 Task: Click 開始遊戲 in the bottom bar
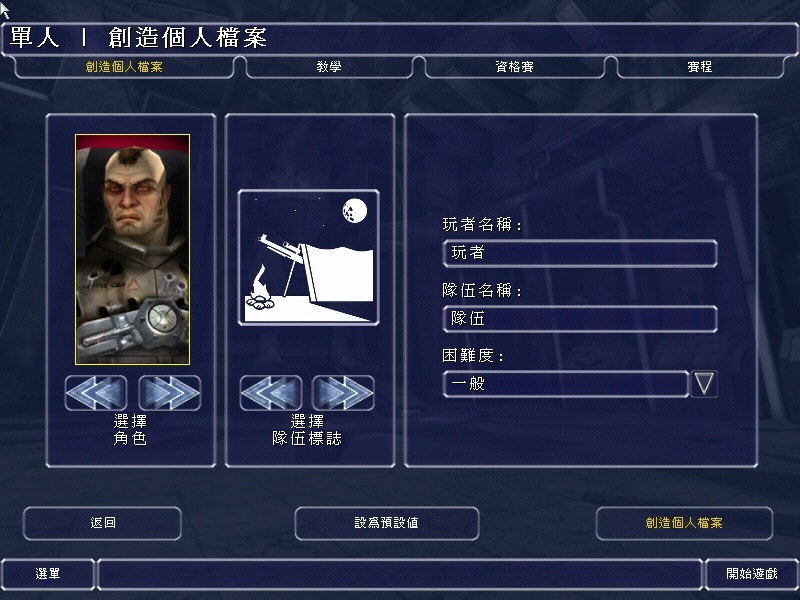752,574
